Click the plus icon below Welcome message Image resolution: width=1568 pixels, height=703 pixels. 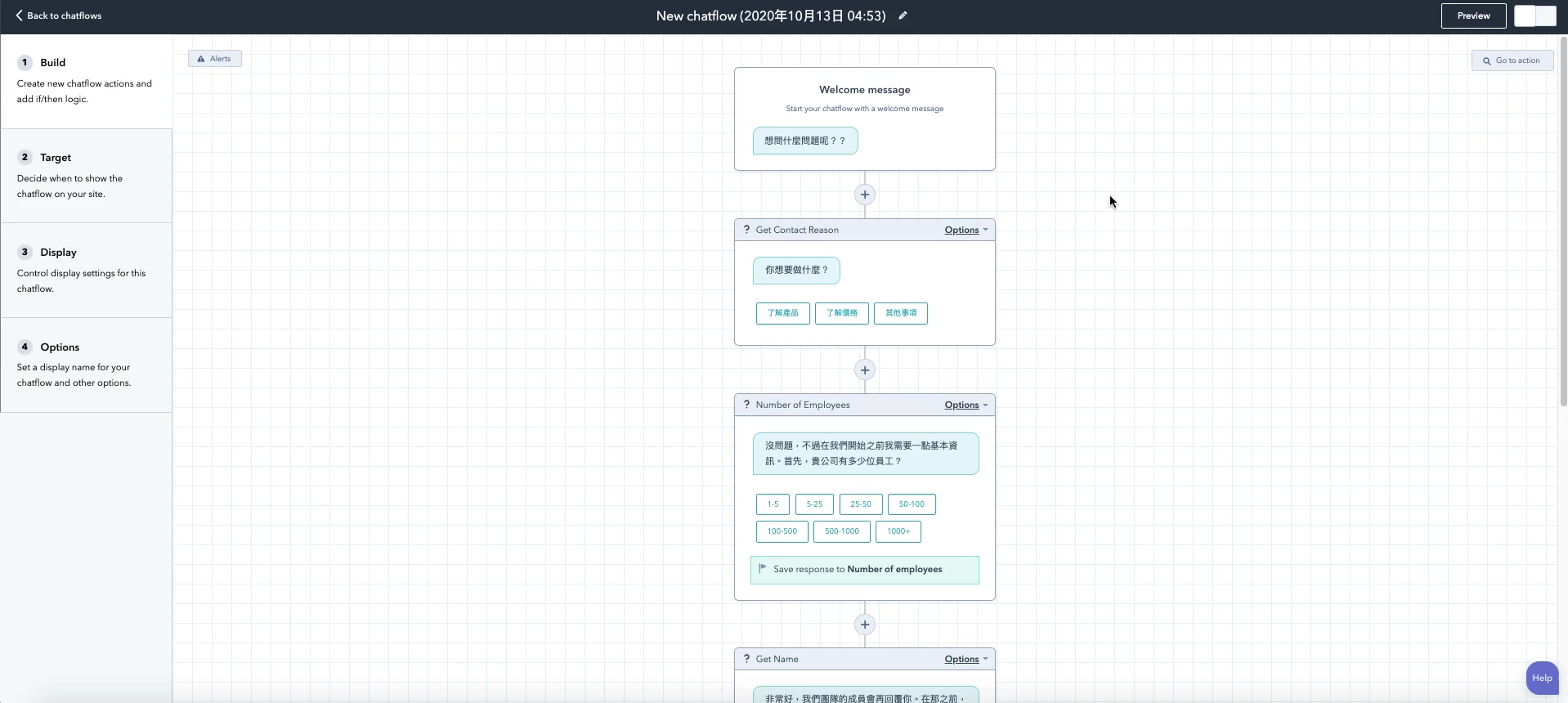(864, 195)
